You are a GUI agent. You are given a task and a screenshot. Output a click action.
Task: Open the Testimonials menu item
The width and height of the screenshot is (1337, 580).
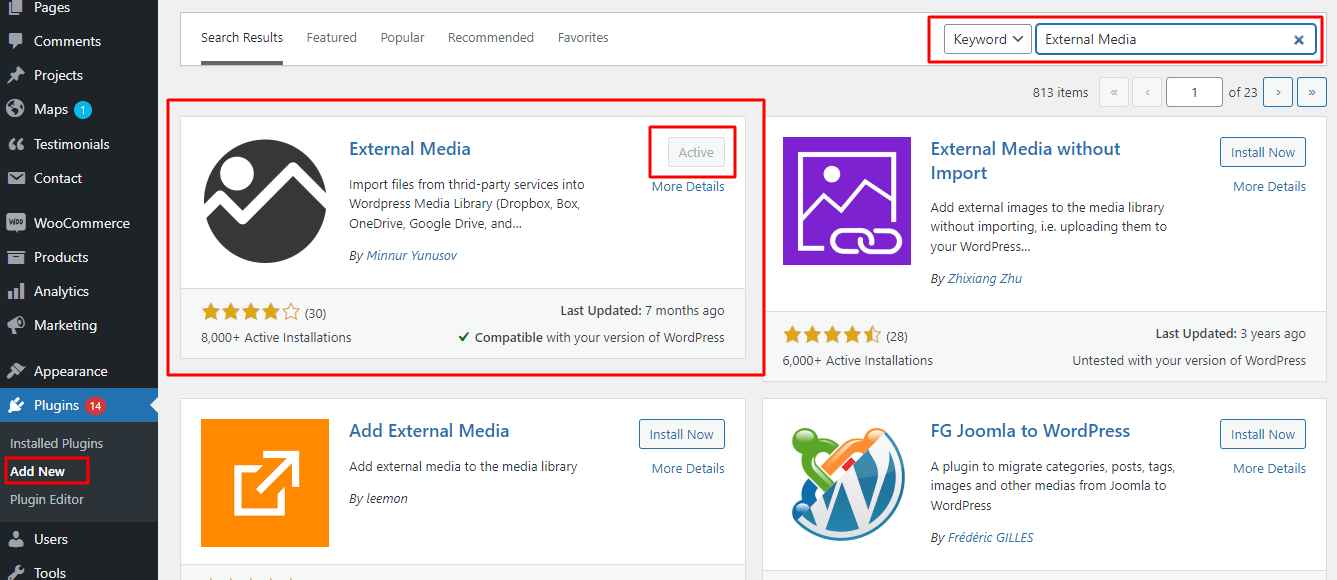coord(79,144)
